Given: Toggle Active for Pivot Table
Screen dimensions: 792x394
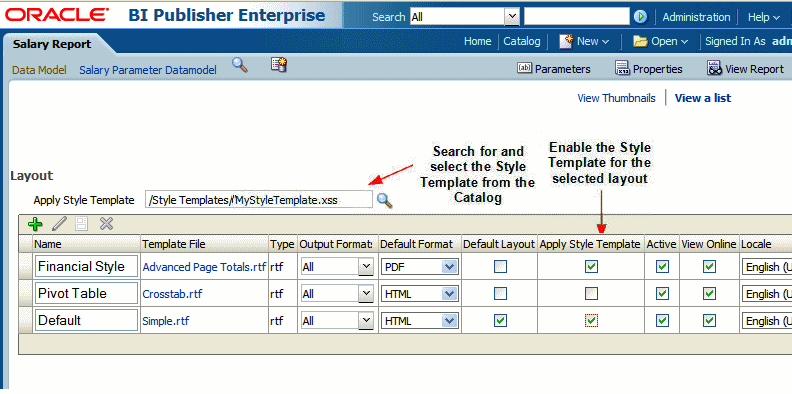Looking at the screenshot, I should click(662, 293).
